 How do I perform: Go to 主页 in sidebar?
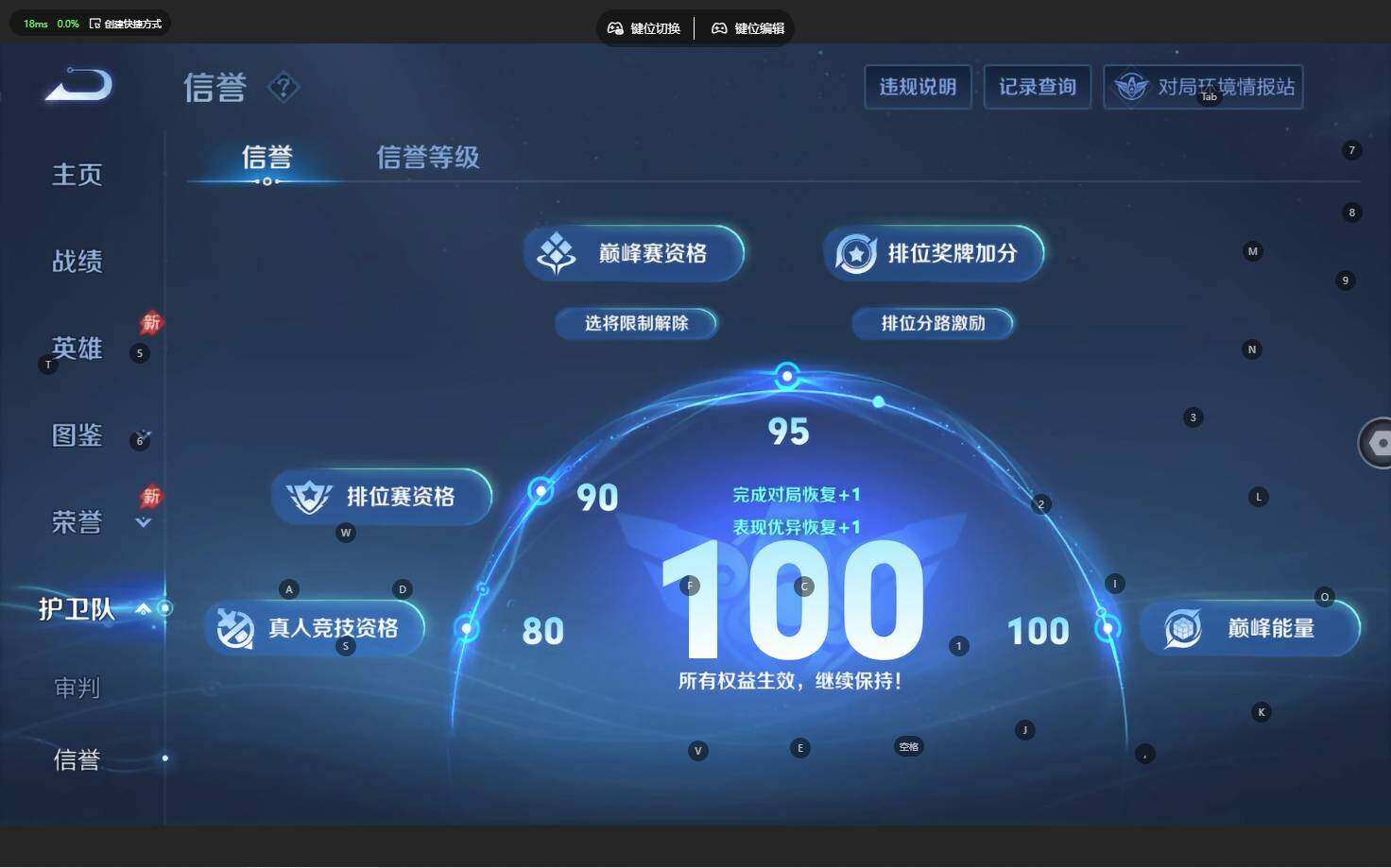(77, 175)
